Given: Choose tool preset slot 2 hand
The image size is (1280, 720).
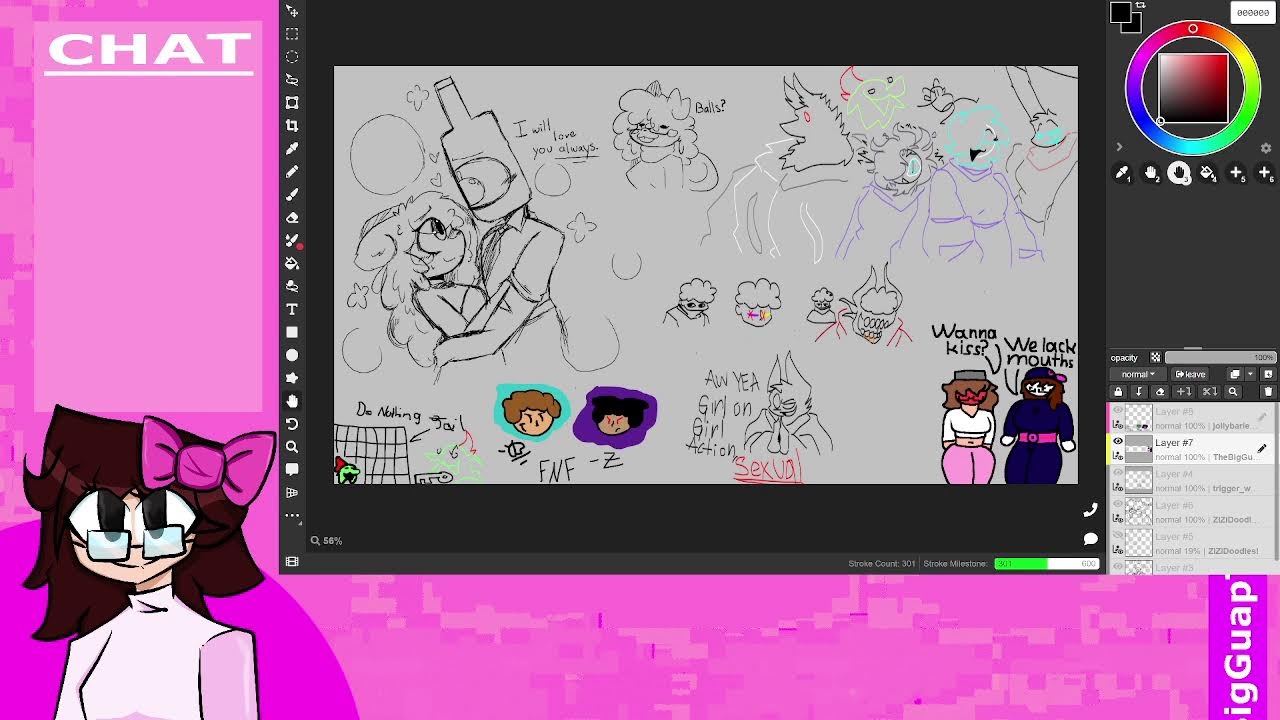Looking at the screenshot, I should (x=1151, y=173).
